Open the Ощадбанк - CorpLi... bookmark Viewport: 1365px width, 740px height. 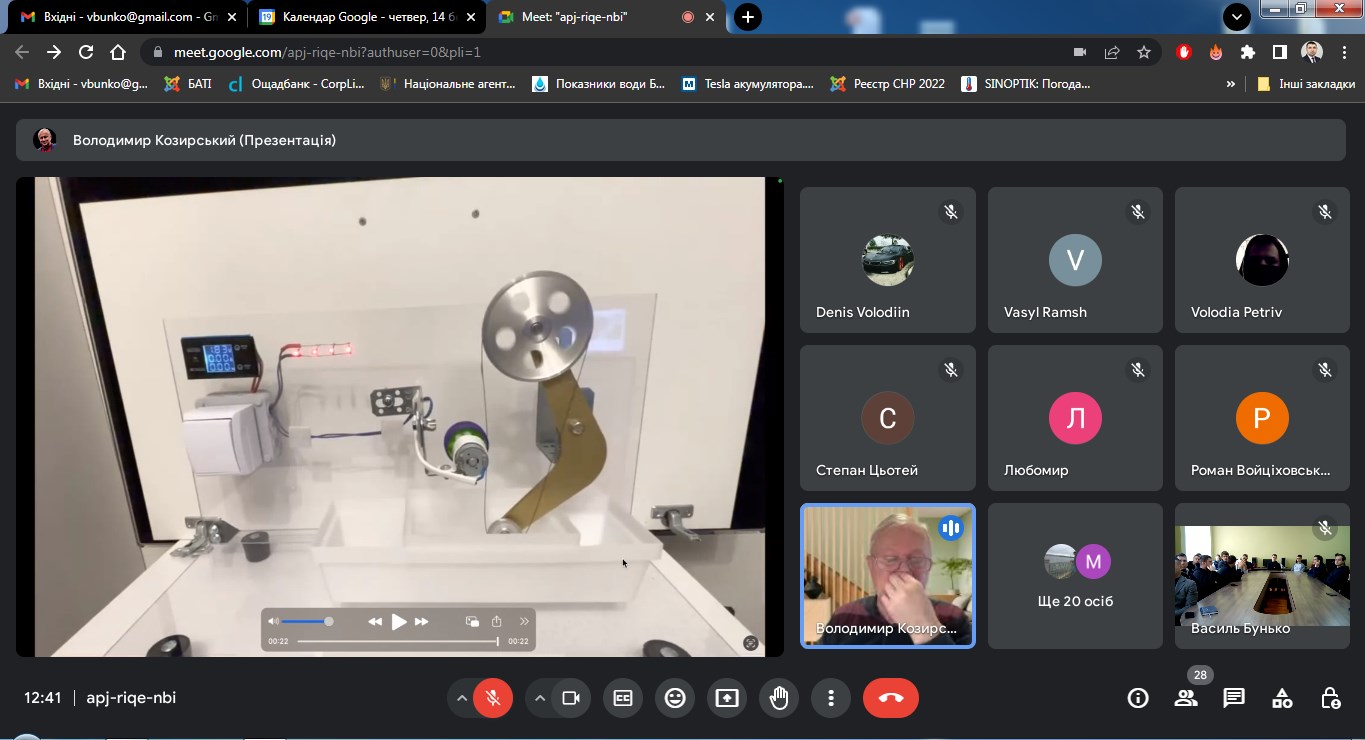coord(297,84)
